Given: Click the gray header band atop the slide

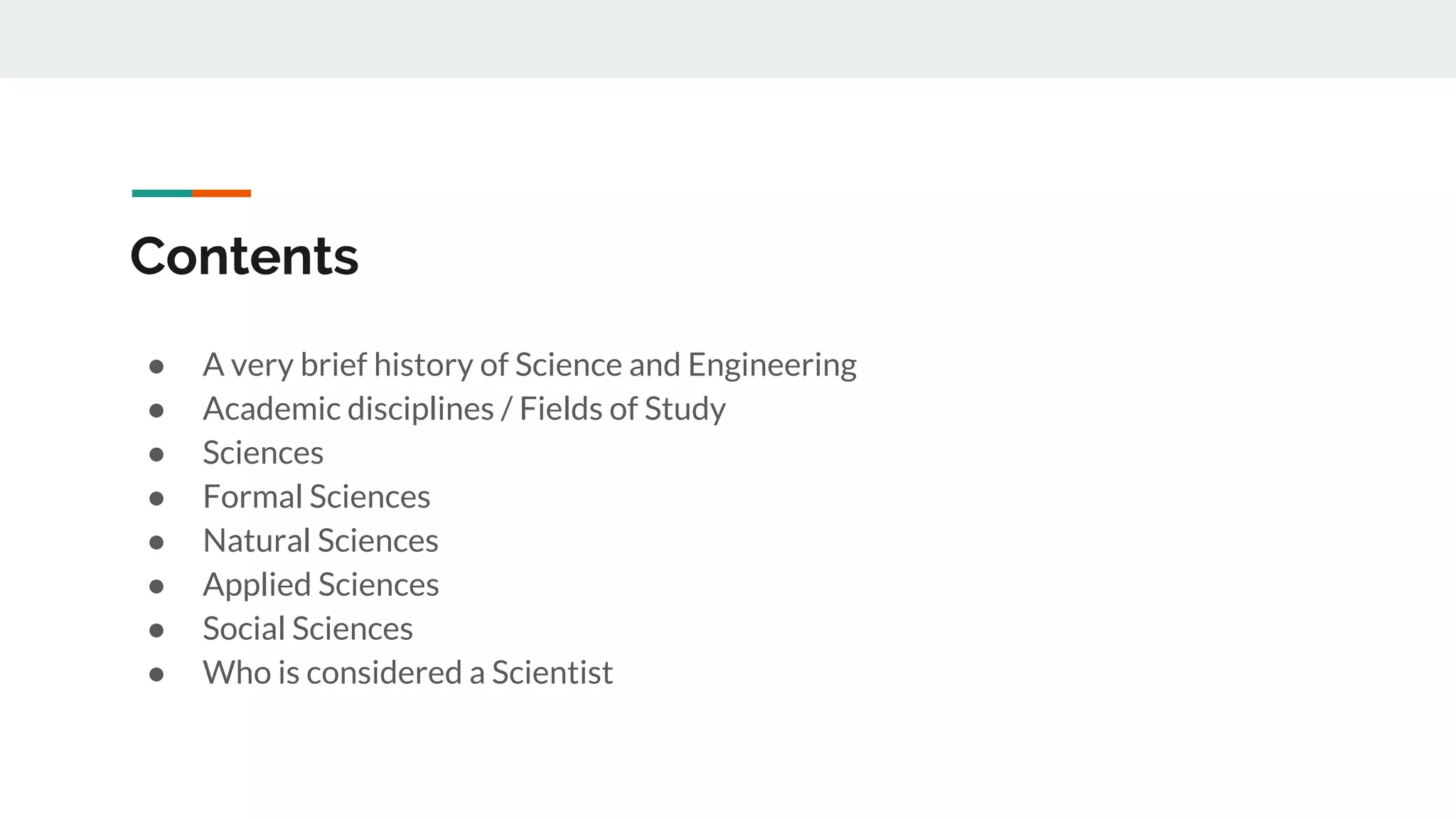Looking at the screenshot, I should point(728,38).
